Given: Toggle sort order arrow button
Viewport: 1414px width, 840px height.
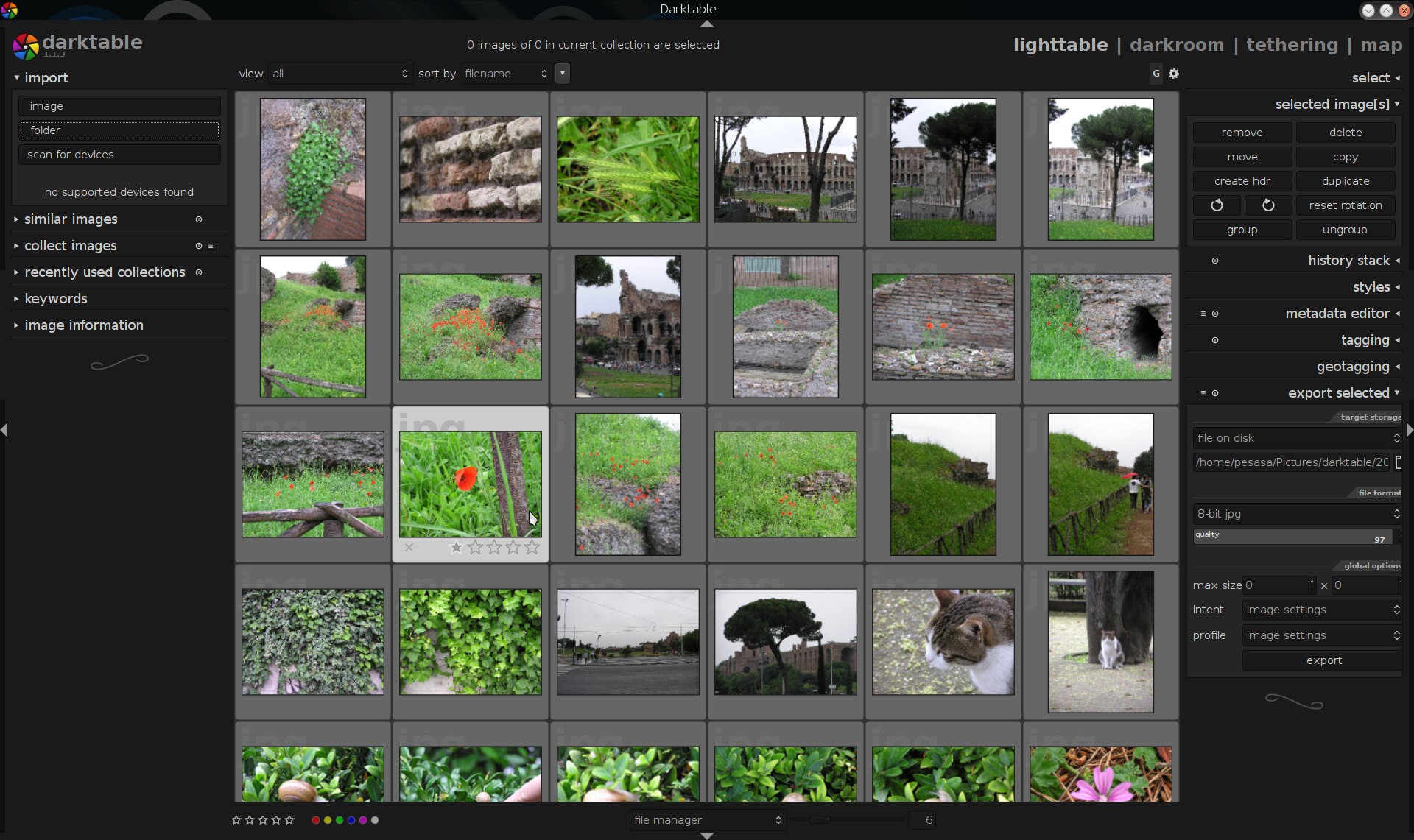Looking at the screenshot, I should coord(563,74).
